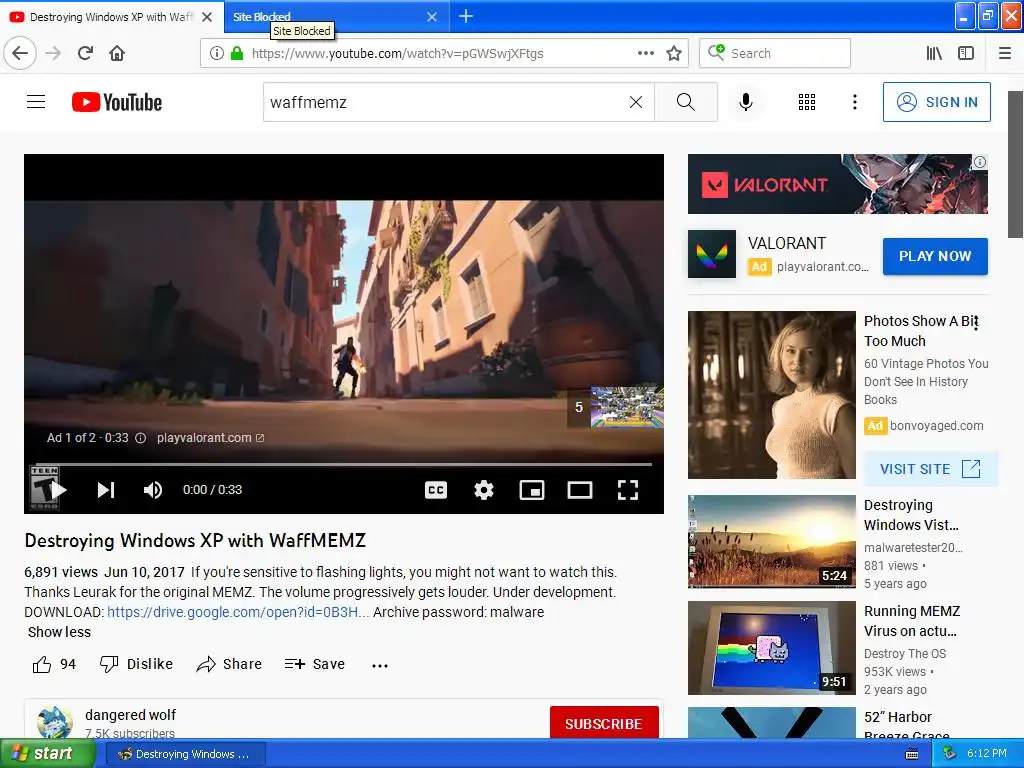Play the video ad
1024x768 pixels.
pos(57,490)
